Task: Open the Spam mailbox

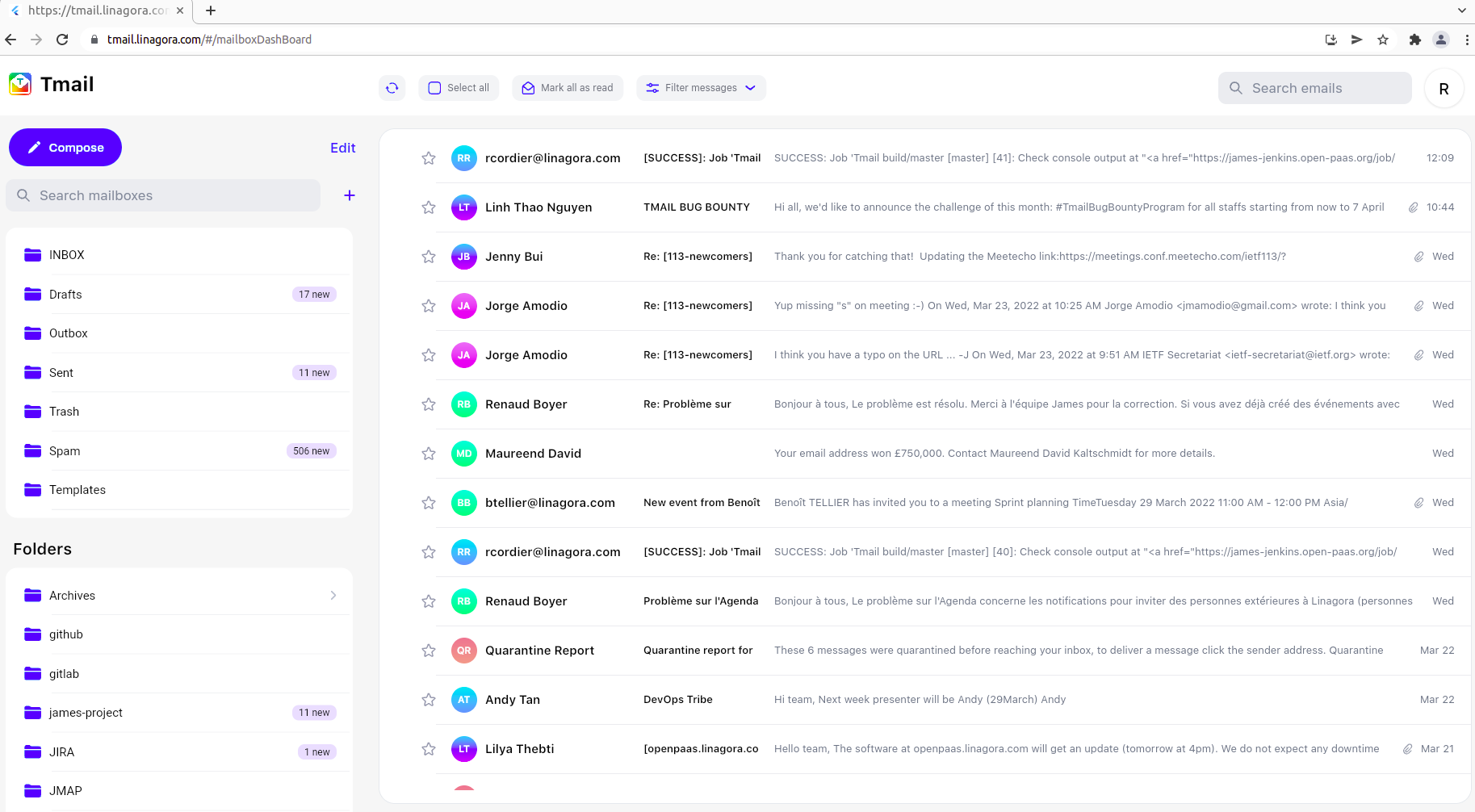Action: (x=64, y=450)
